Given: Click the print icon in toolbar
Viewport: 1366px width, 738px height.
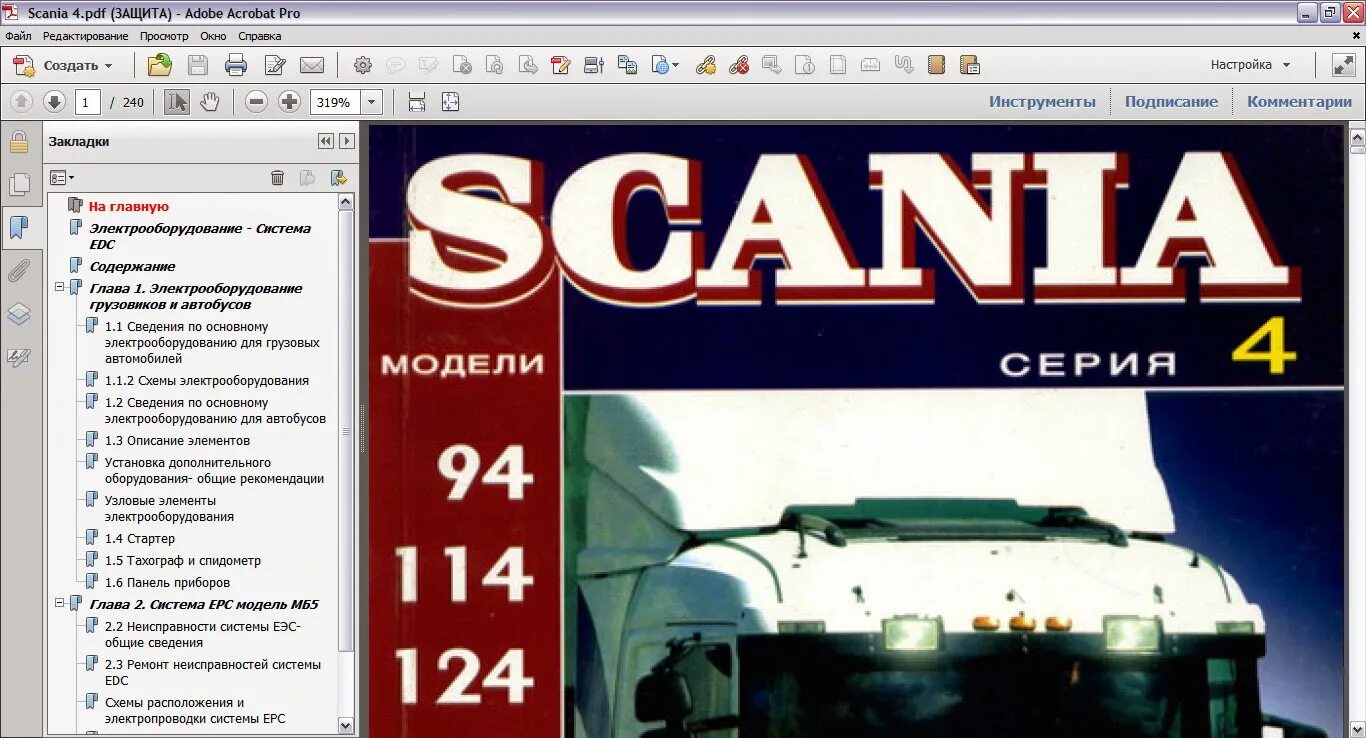Looking at the screenshot, I should pyautogui.click(x=236, y=65).
